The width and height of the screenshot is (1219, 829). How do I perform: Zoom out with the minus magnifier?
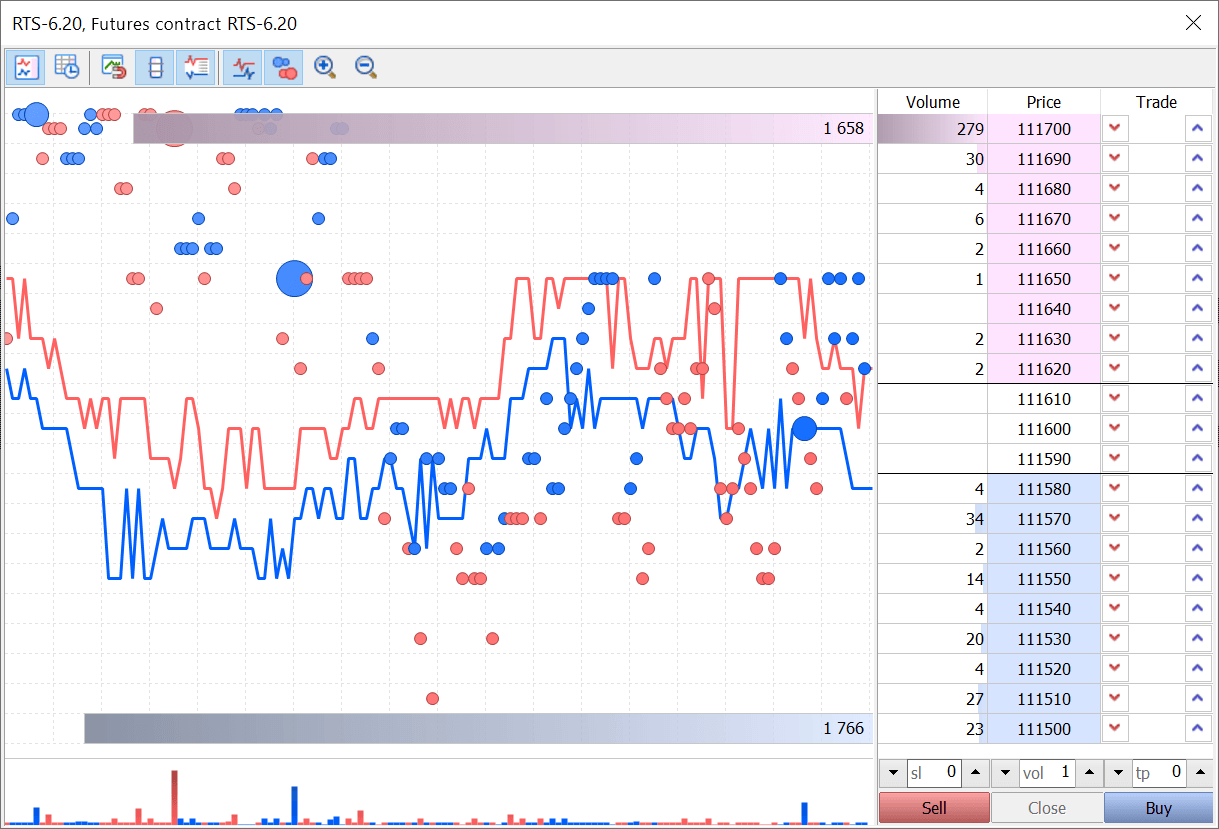click(366, 67)
